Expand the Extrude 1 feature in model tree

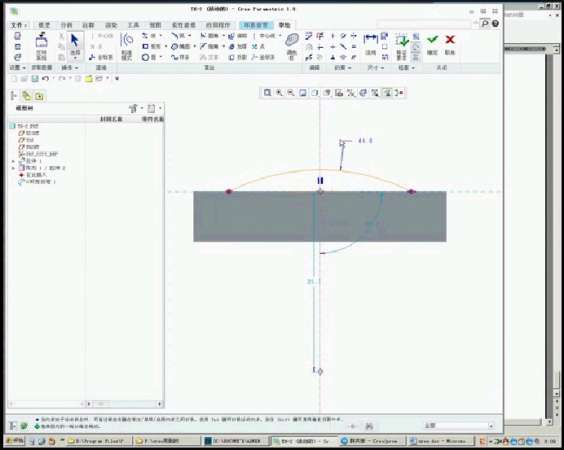[x=13, y=161]
